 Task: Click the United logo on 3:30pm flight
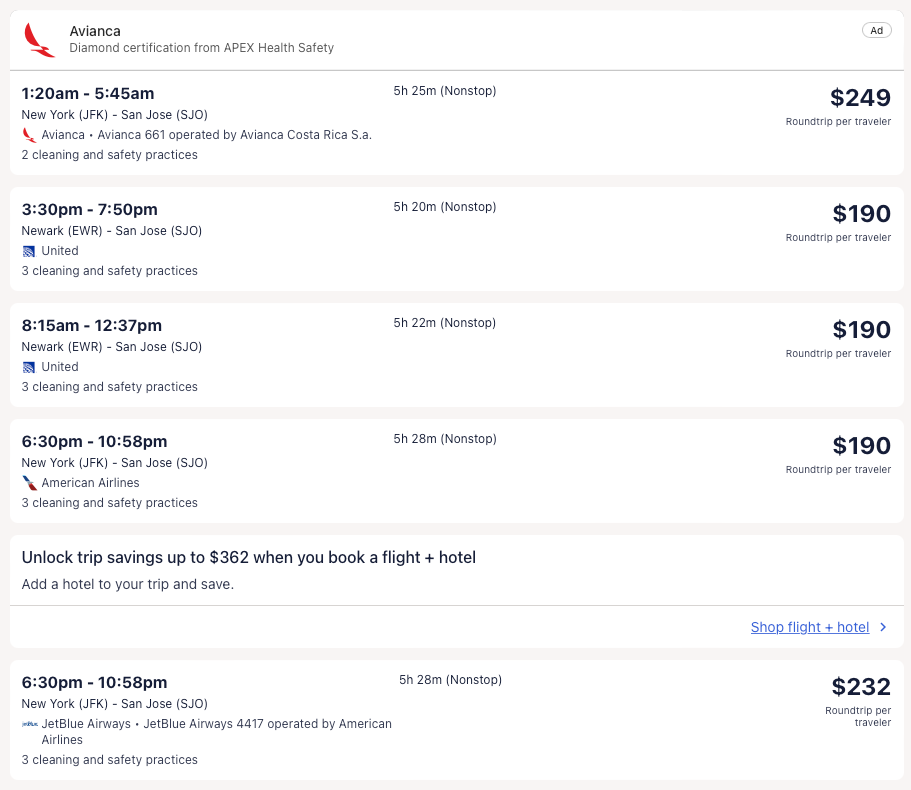[x=29, y=251]
